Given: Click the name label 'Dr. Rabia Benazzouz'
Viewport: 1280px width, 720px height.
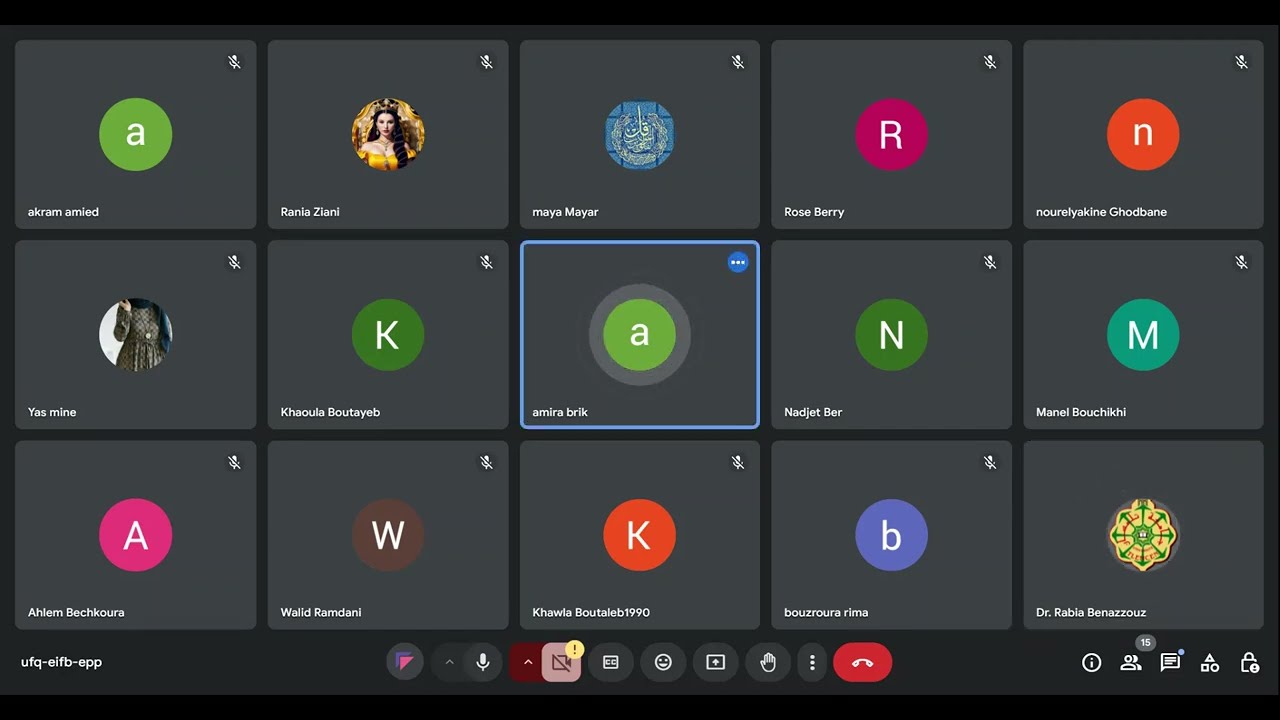Looking at the screenshot, I should 1091,612.
